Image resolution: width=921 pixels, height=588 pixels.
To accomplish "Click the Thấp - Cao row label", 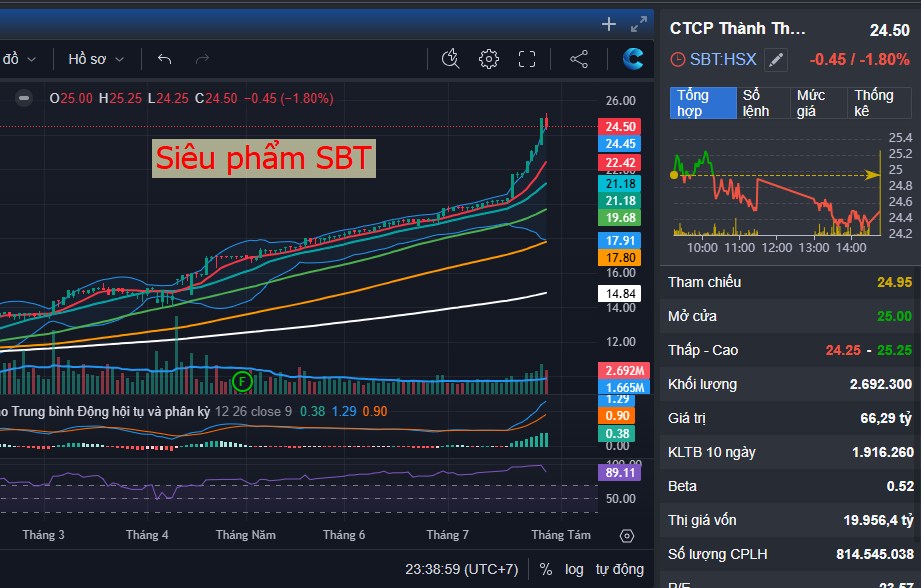I will (x=703, y=350).
